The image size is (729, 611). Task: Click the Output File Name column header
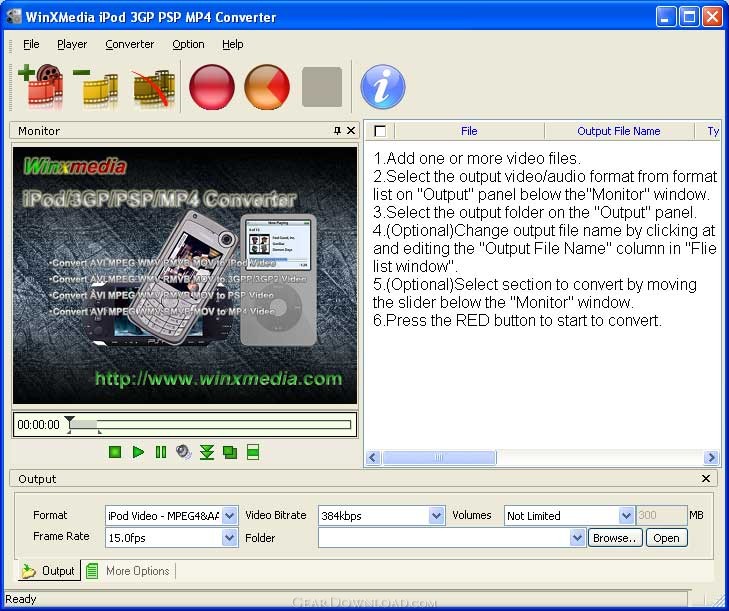click(x=619, y=131)
